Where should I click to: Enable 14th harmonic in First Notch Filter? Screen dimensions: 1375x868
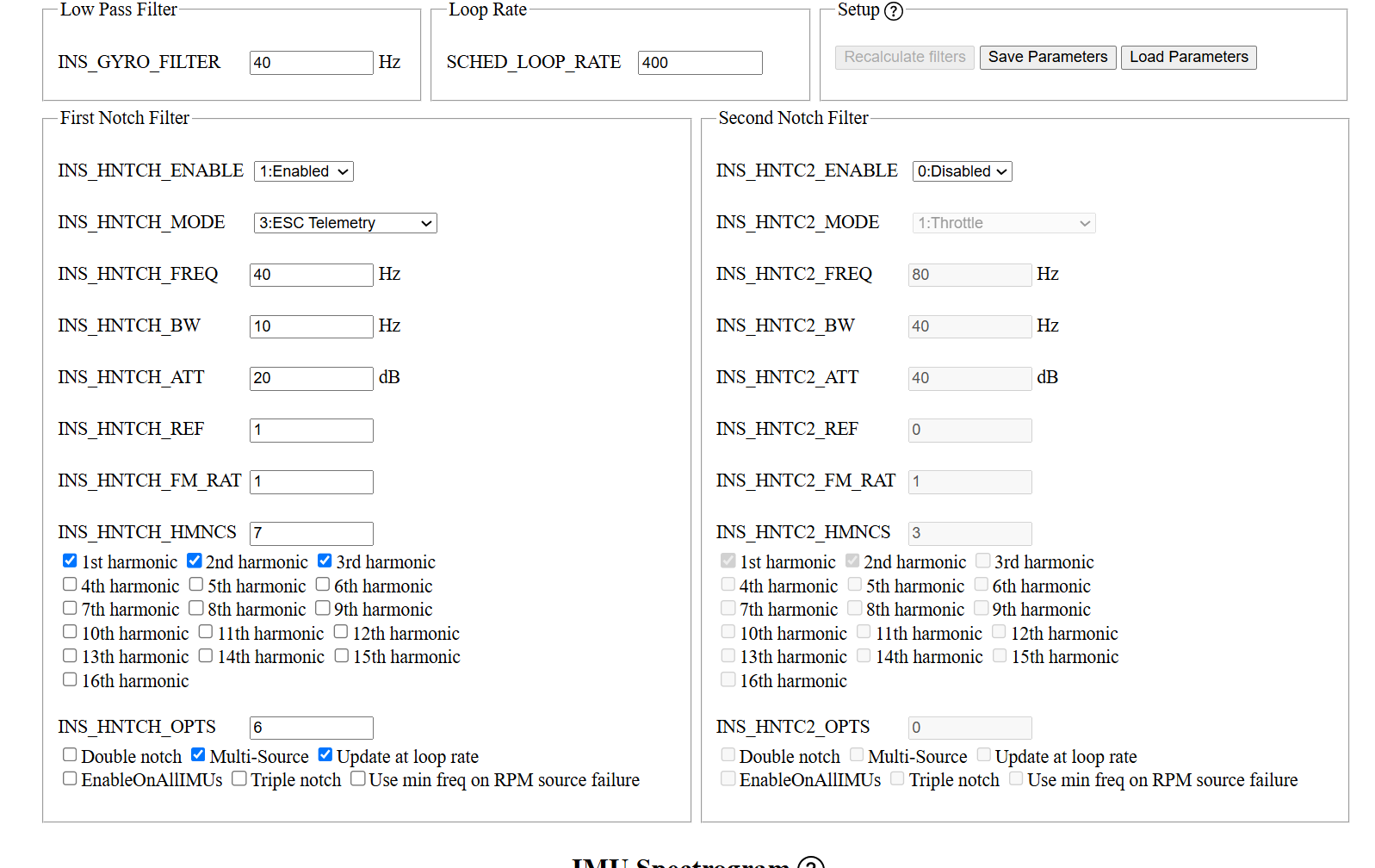206,655
